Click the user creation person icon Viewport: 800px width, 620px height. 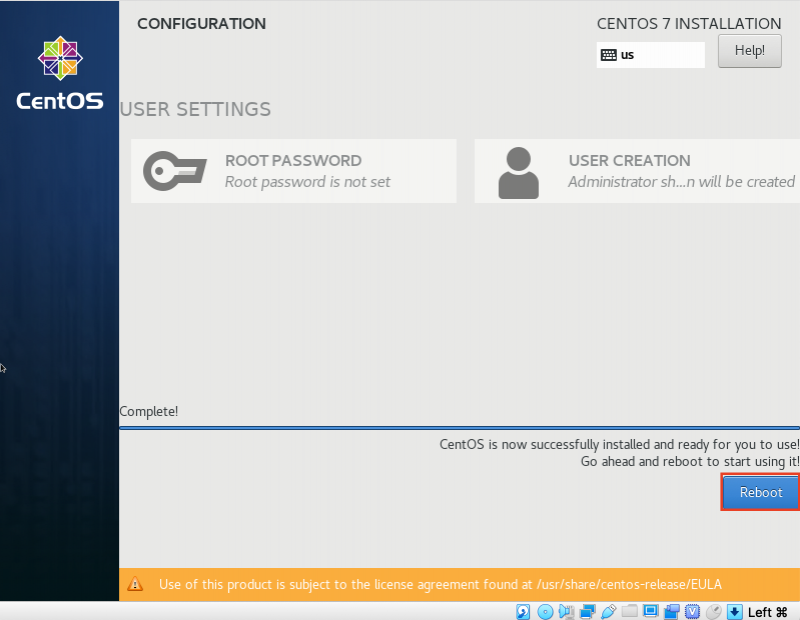tap(518, 172)
